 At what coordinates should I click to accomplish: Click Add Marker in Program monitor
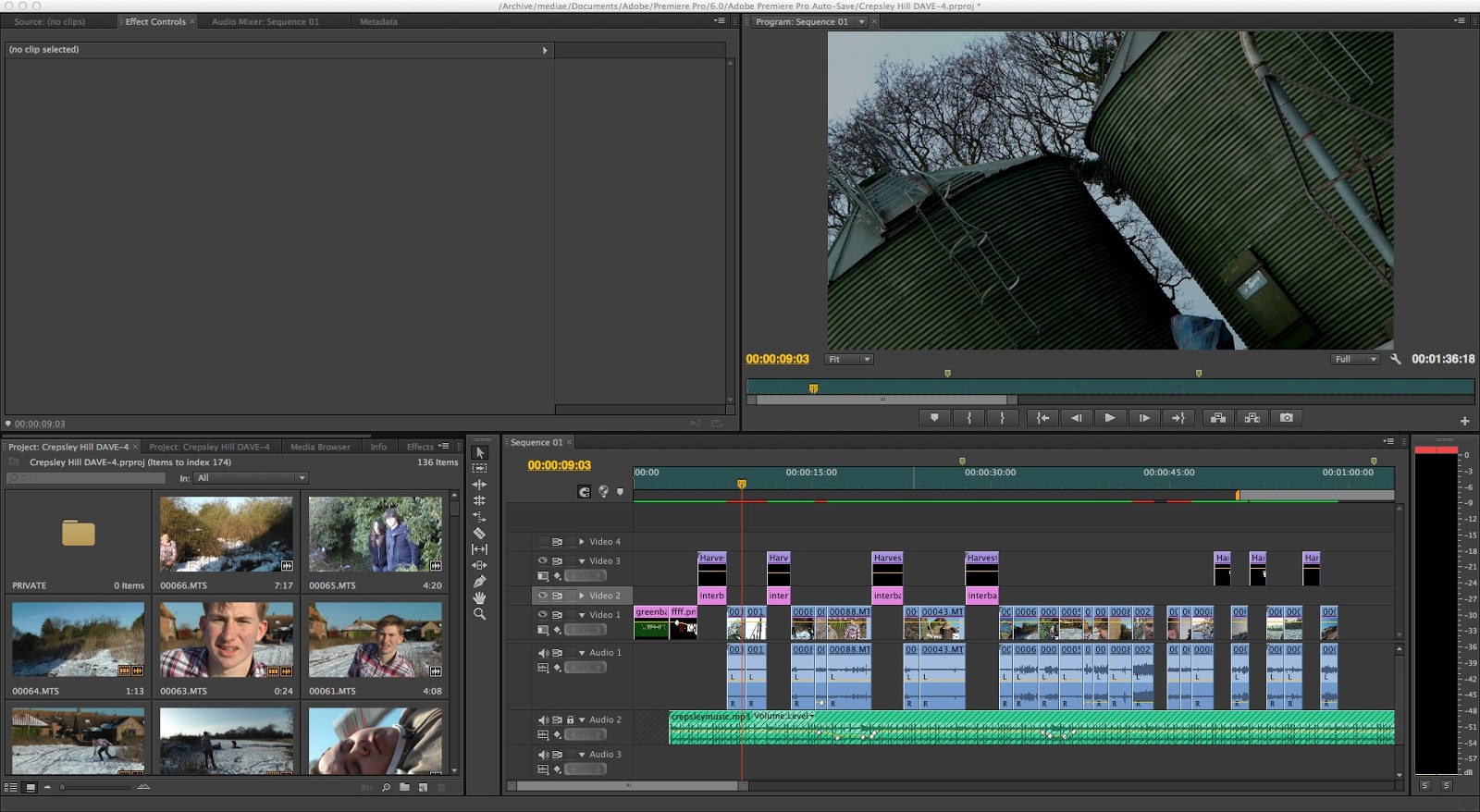point(934,418)
